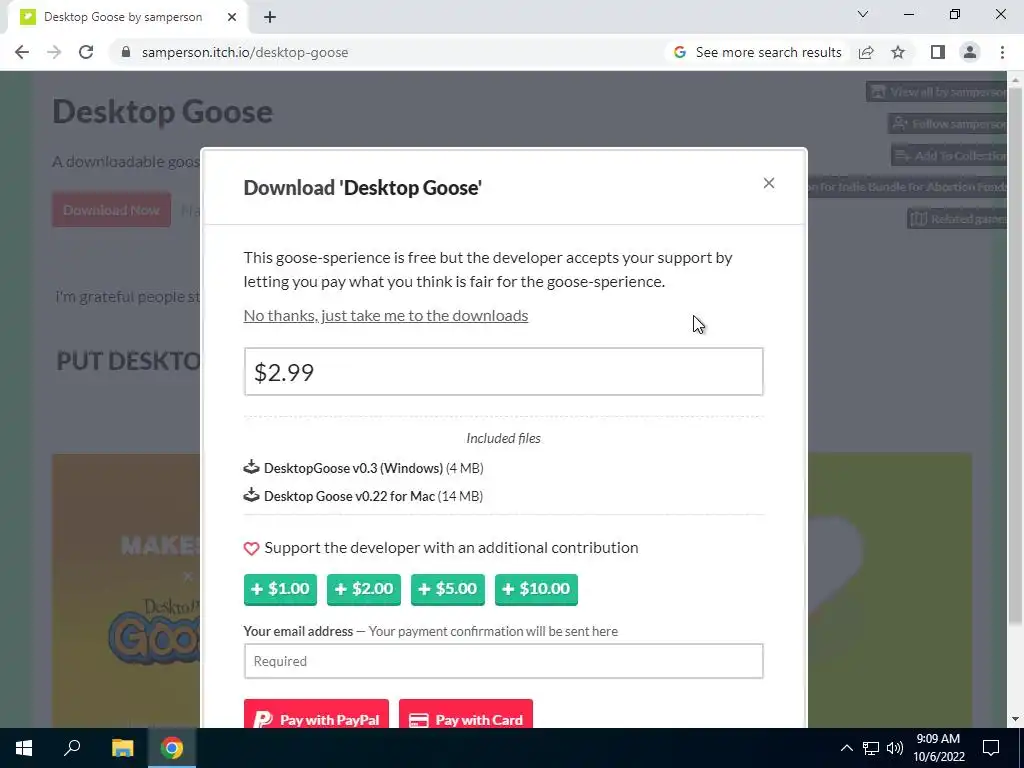The image size is (1024, 768).
Task: Minimize the Chrome window
Action: point(909,14)
